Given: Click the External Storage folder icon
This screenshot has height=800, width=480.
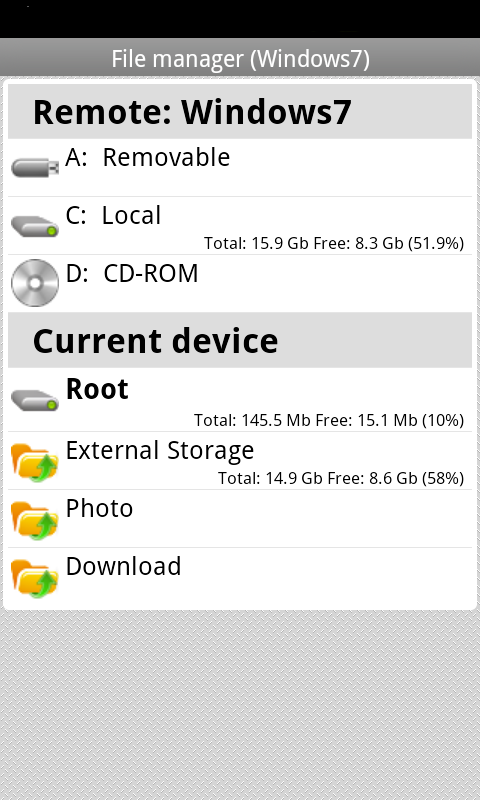Looking at the screenshot, I should [x=35, y=462].
